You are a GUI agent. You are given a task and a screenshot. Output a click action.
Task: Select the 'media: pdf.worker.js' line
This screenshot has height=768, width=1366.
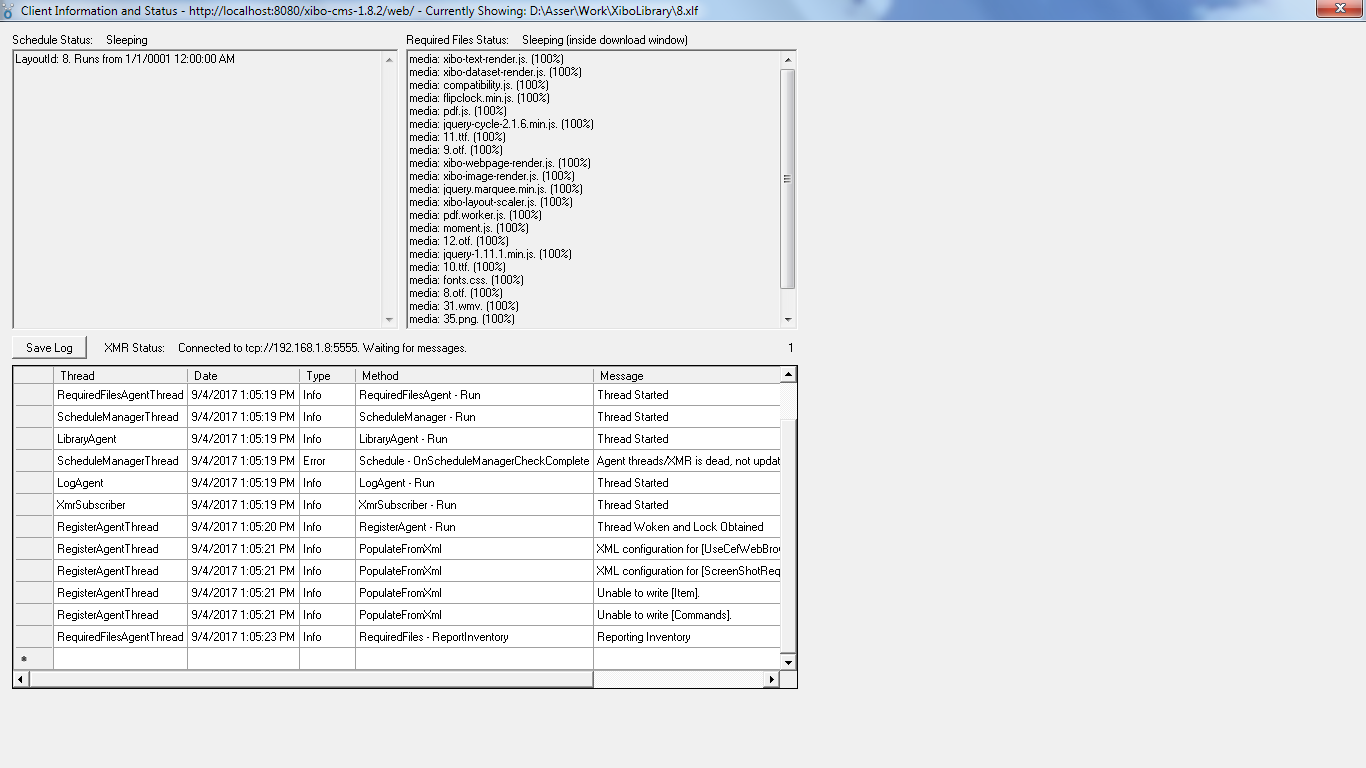(475, 215)
